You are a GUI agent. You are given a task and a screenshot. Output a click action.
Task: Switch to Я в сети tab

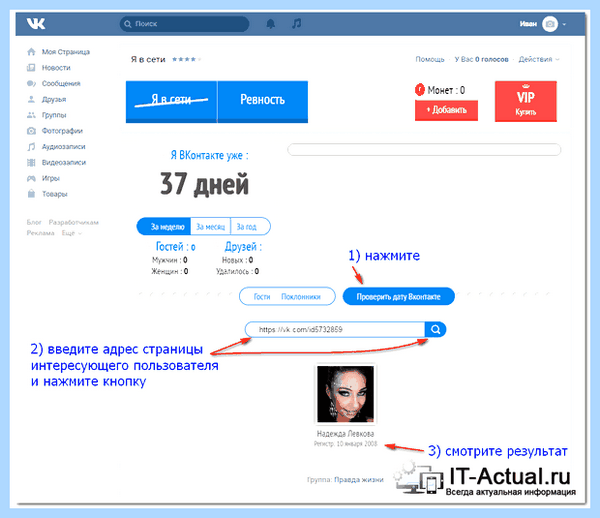[x=171, y=101]
